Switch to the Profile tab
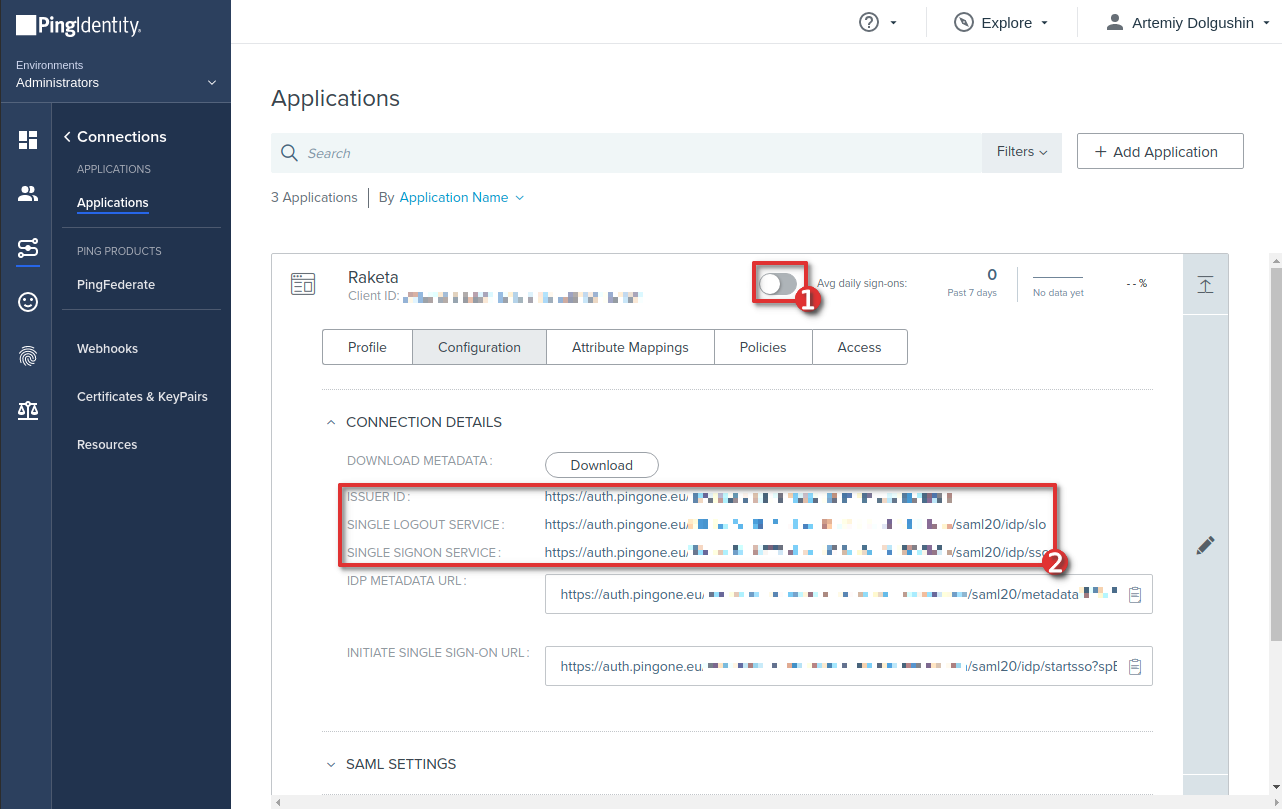 pos(367,347)
